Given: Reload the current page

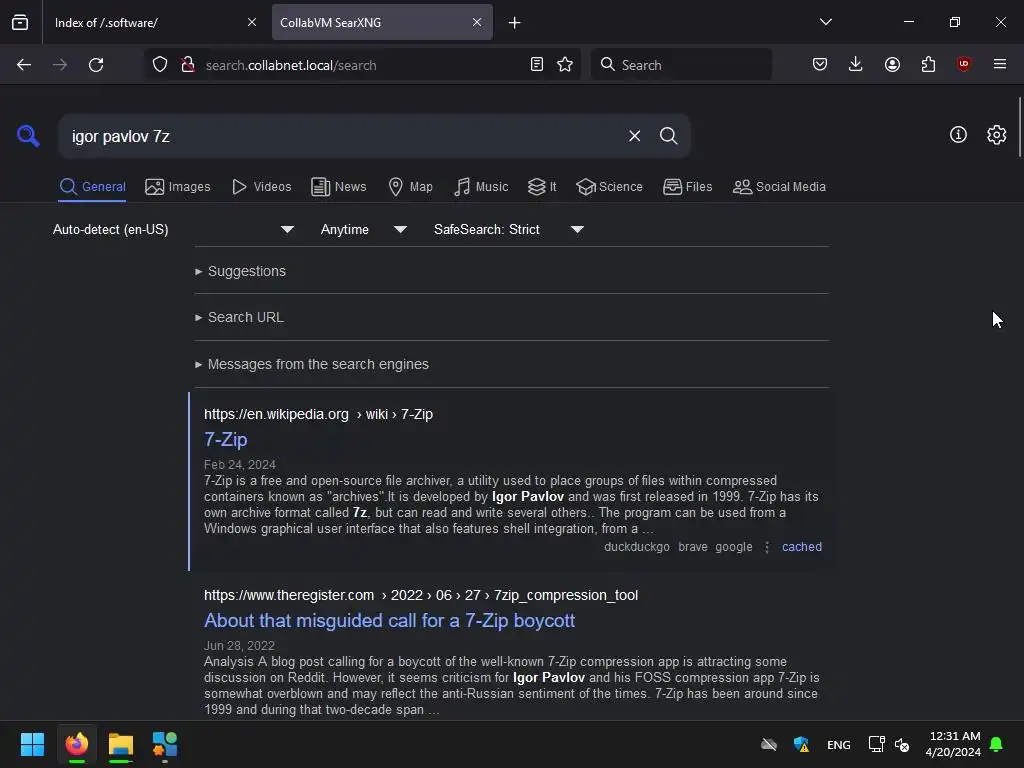Looking at the screenshot, I should click(x=96, y=65).
